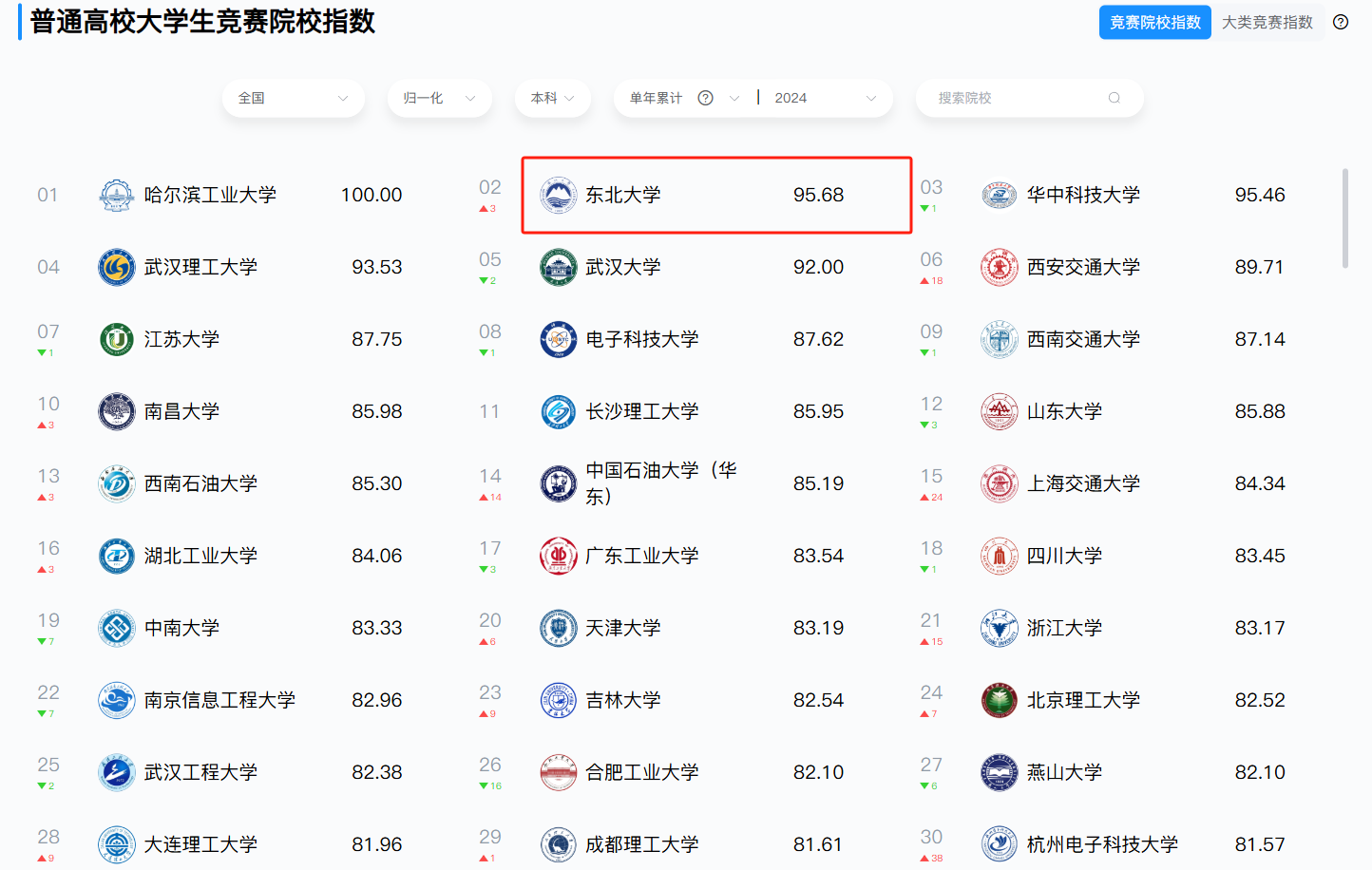The height and width of the screenshot is (870, 1372).
Task: Open the 2024 year dropdown
Action: coord(824,98)
